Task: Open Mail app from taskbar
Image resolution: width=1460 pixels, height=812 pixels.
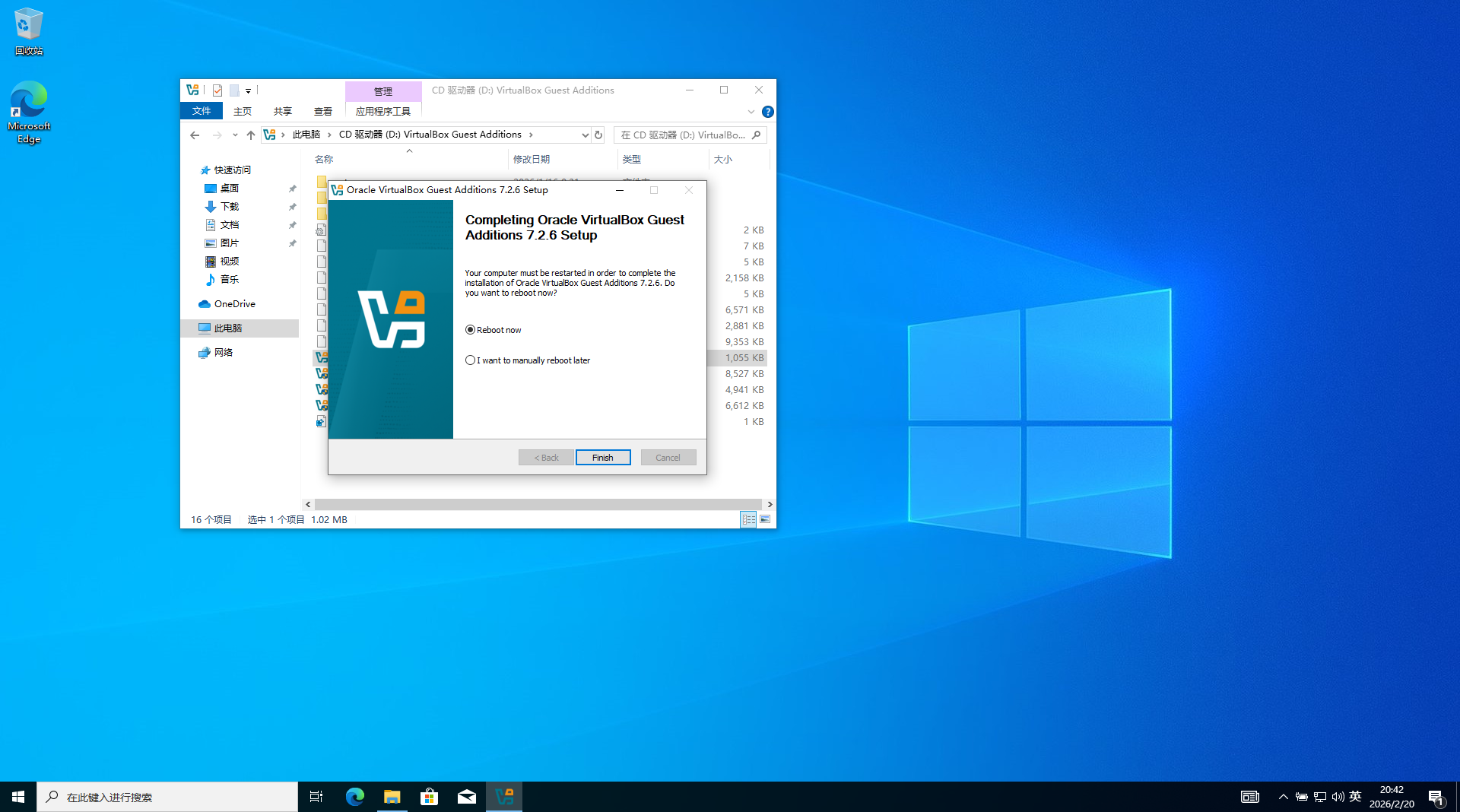Action: tap(466, 797)
